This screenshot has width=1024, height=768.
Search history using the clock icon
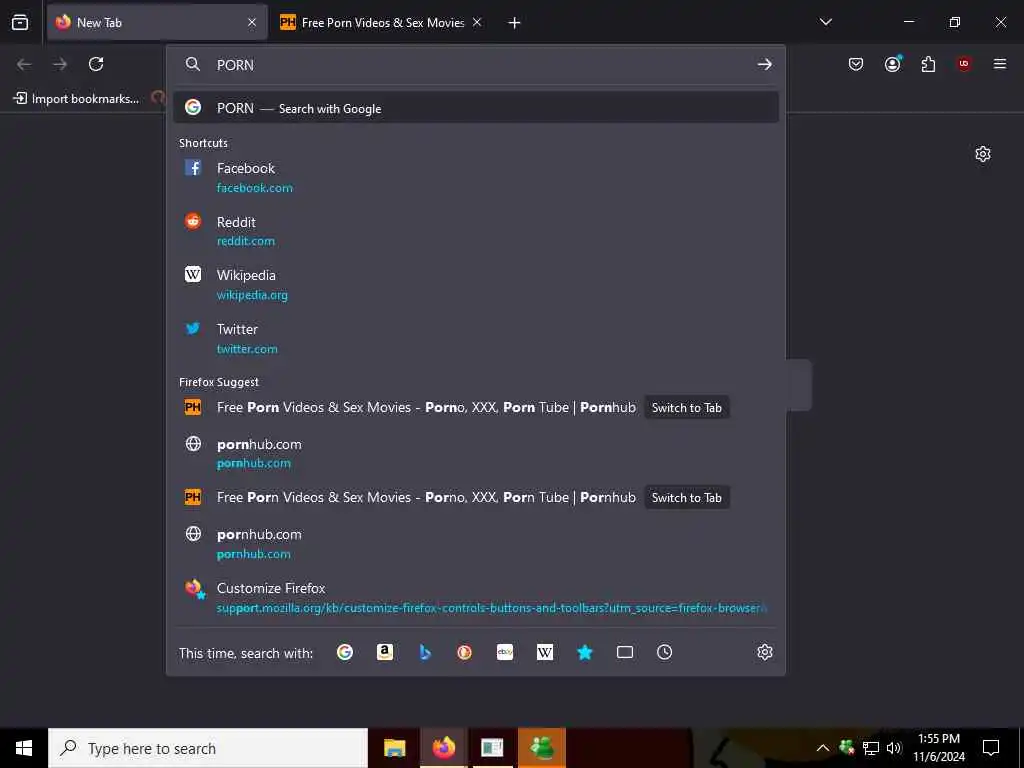(x=664, y=652)
